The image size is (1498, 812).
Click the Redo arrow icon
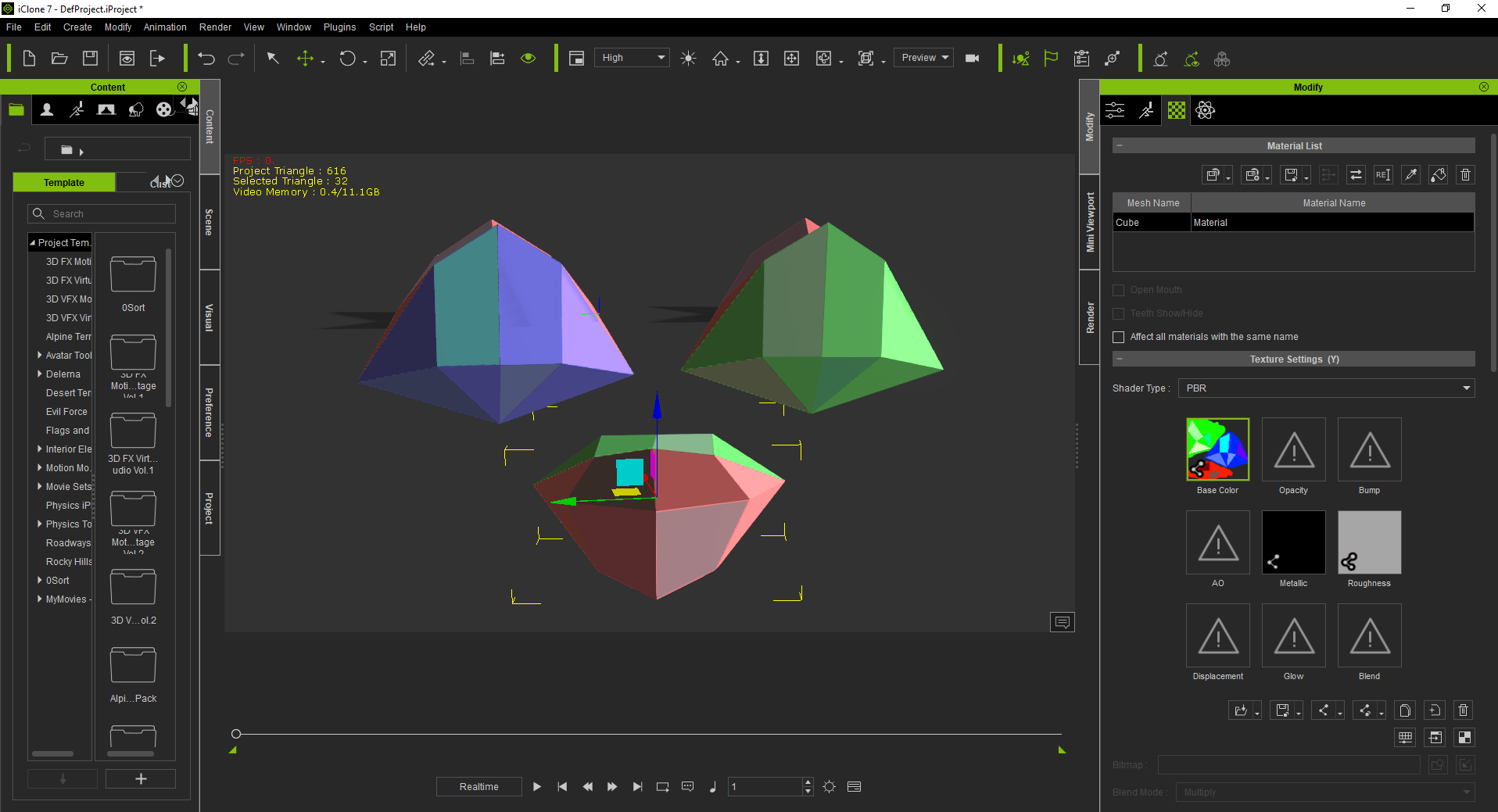(236, 59)
